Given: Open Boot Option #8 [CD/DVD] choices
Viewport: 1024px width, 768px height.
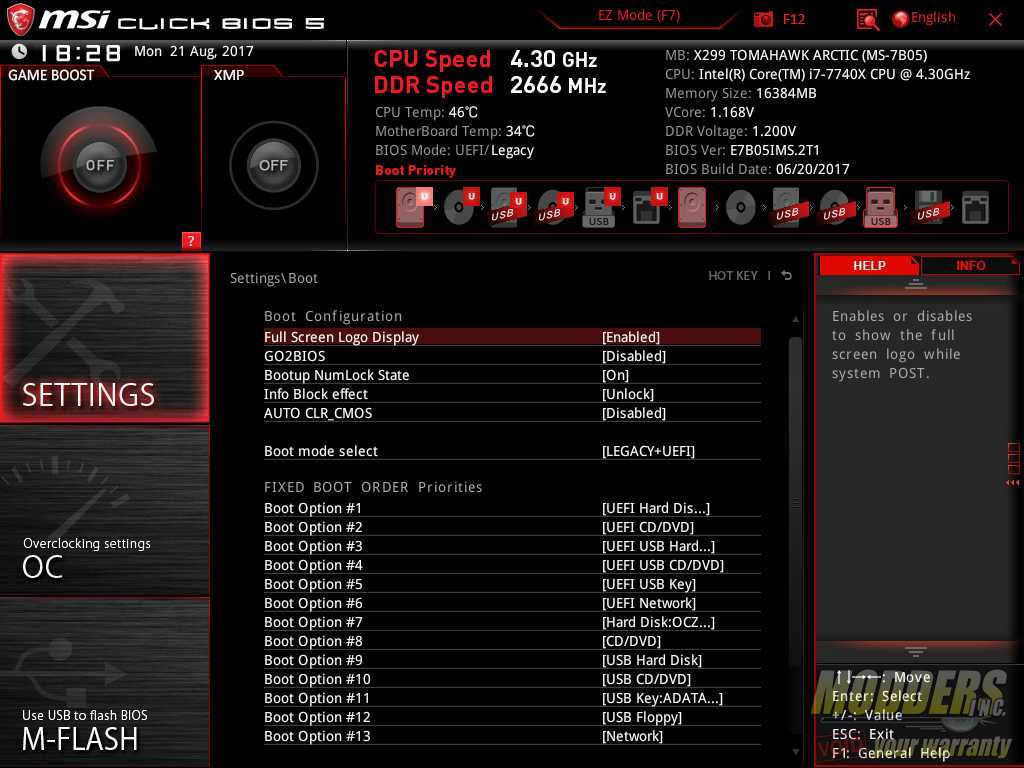Looking at the screenshot, I should point(512,641).
